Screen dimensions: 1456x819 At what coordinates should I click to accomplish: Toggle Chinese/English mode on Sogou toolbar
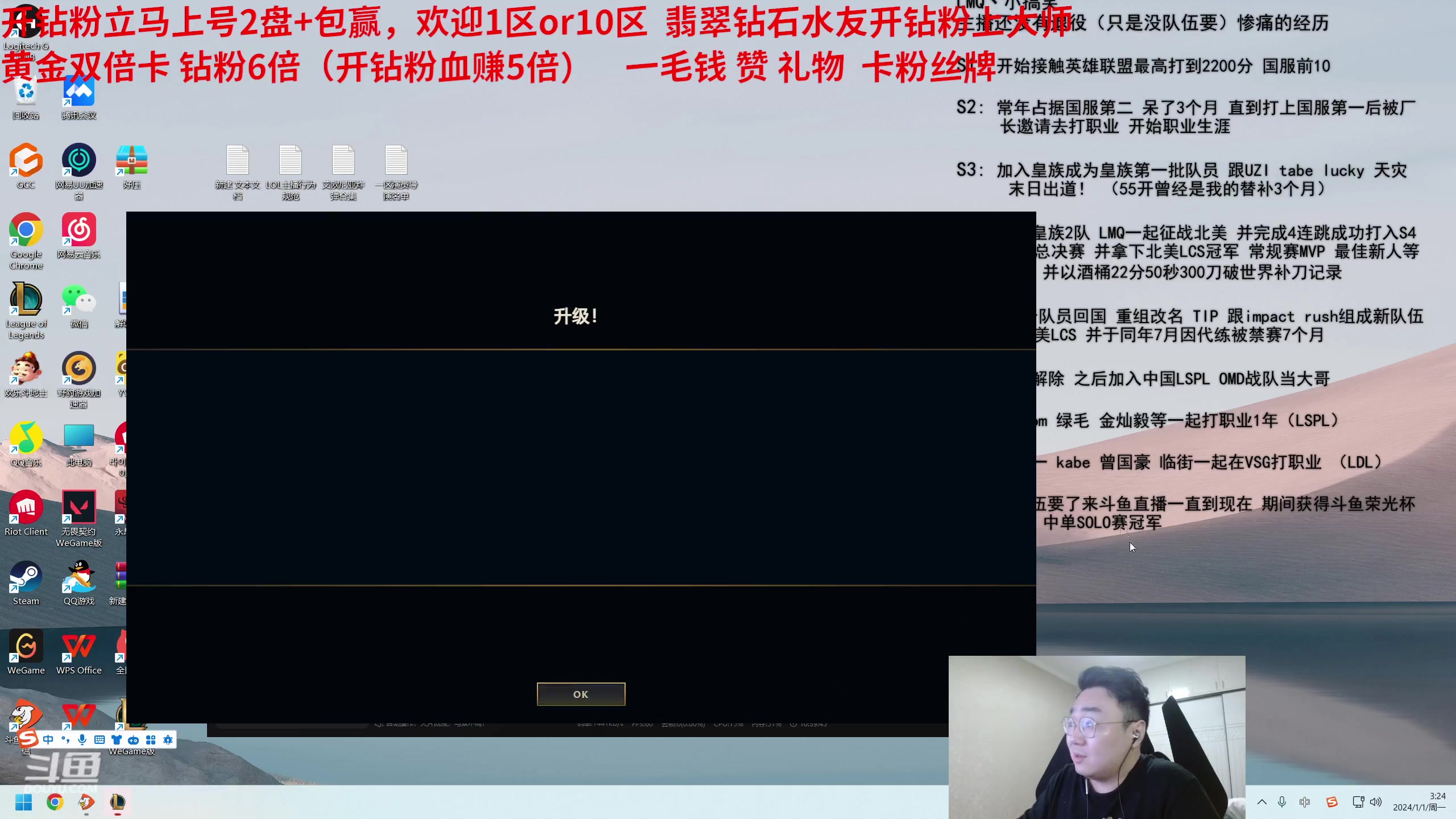(x=48, y=740)
